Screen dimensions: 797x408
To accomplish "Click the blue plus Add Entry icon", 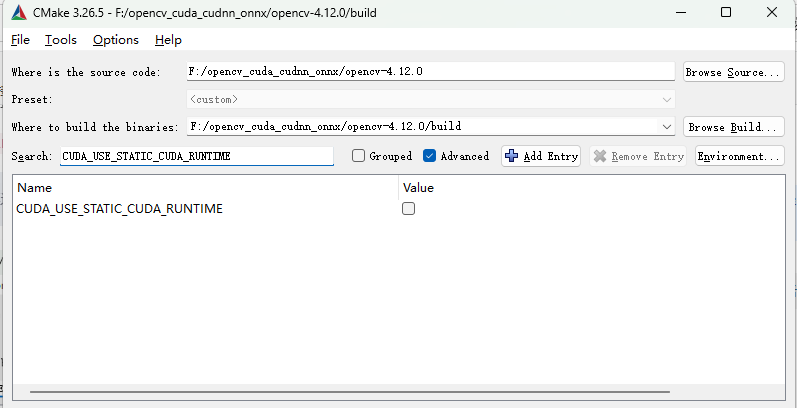I will pyautogui.click(x=512, y=156).
